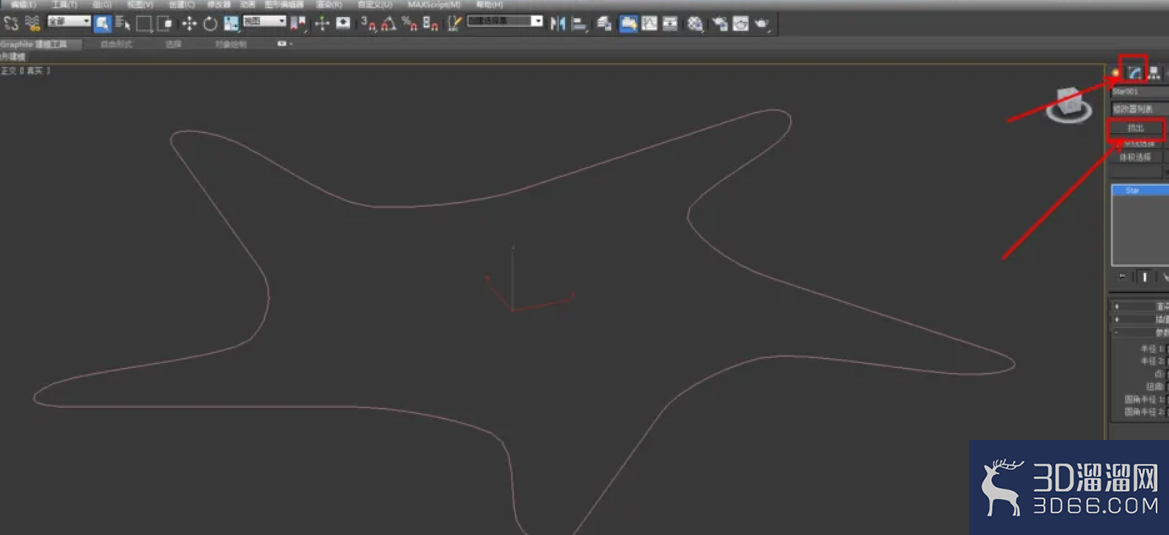The width and height of the screenshot is (1169, 535).
Task: Click the Select and Manipulate icon
Action: [x=322, y=24]
